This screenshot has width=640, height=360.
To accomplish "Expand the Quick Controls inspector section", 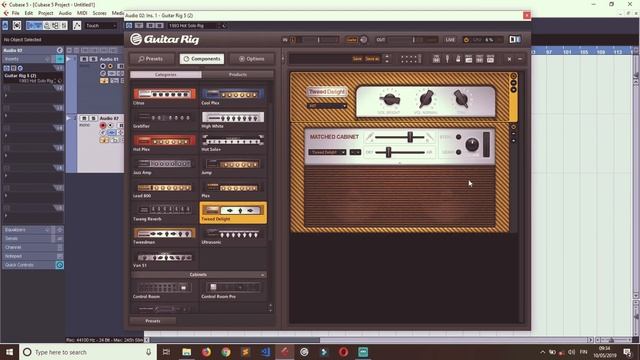I will pos(33,265).
